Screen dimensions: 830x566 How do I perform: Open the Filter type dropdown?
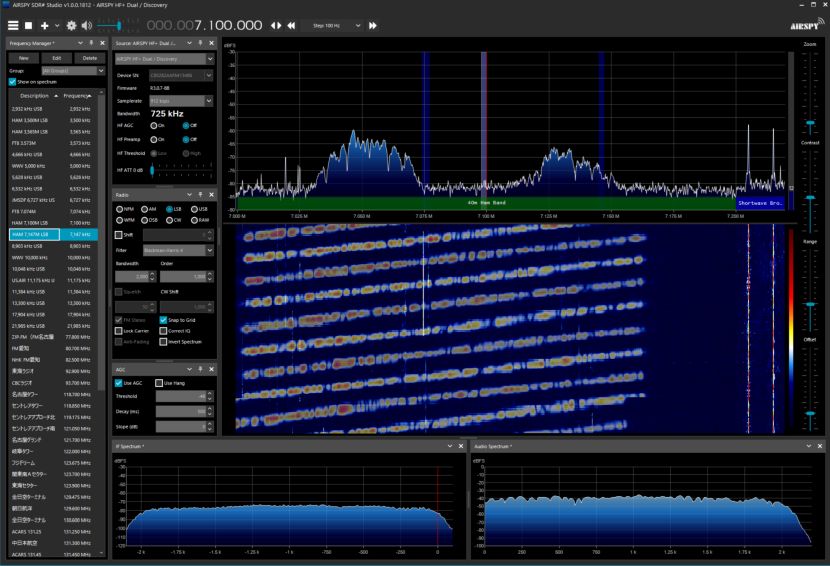[178, 250]
